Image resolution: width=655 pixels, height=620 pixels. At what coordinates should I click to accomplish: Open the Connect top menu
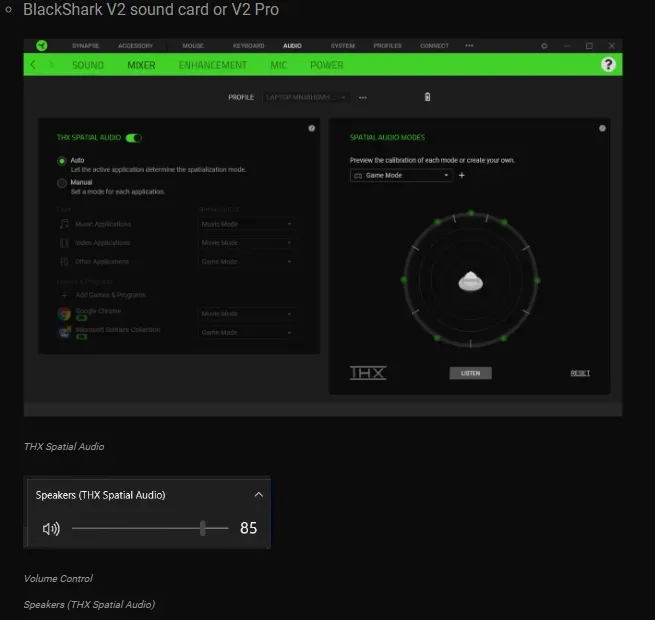[434, 46]
